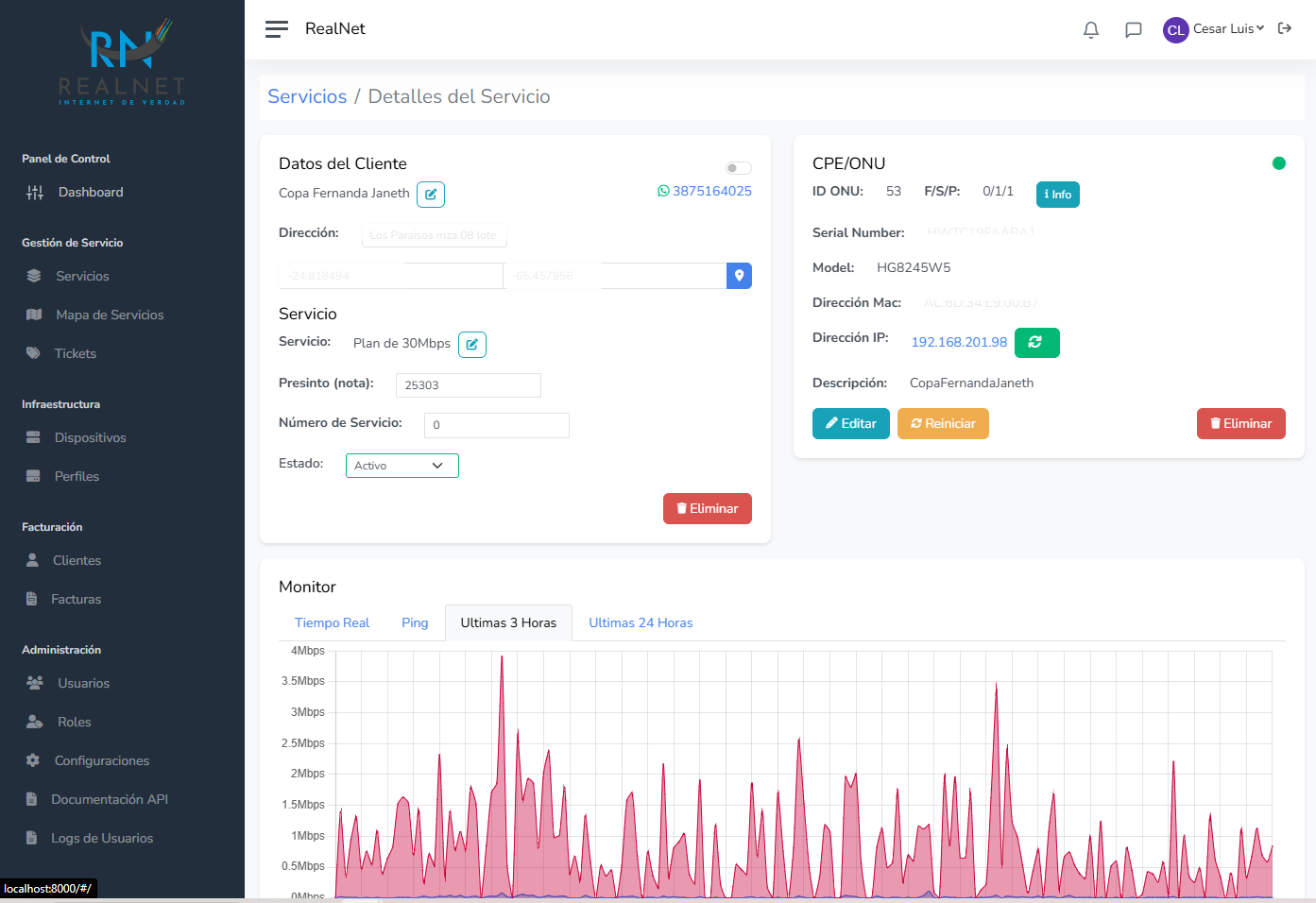Click Editar button for the ONU
1316x903 pixels.
851,424
